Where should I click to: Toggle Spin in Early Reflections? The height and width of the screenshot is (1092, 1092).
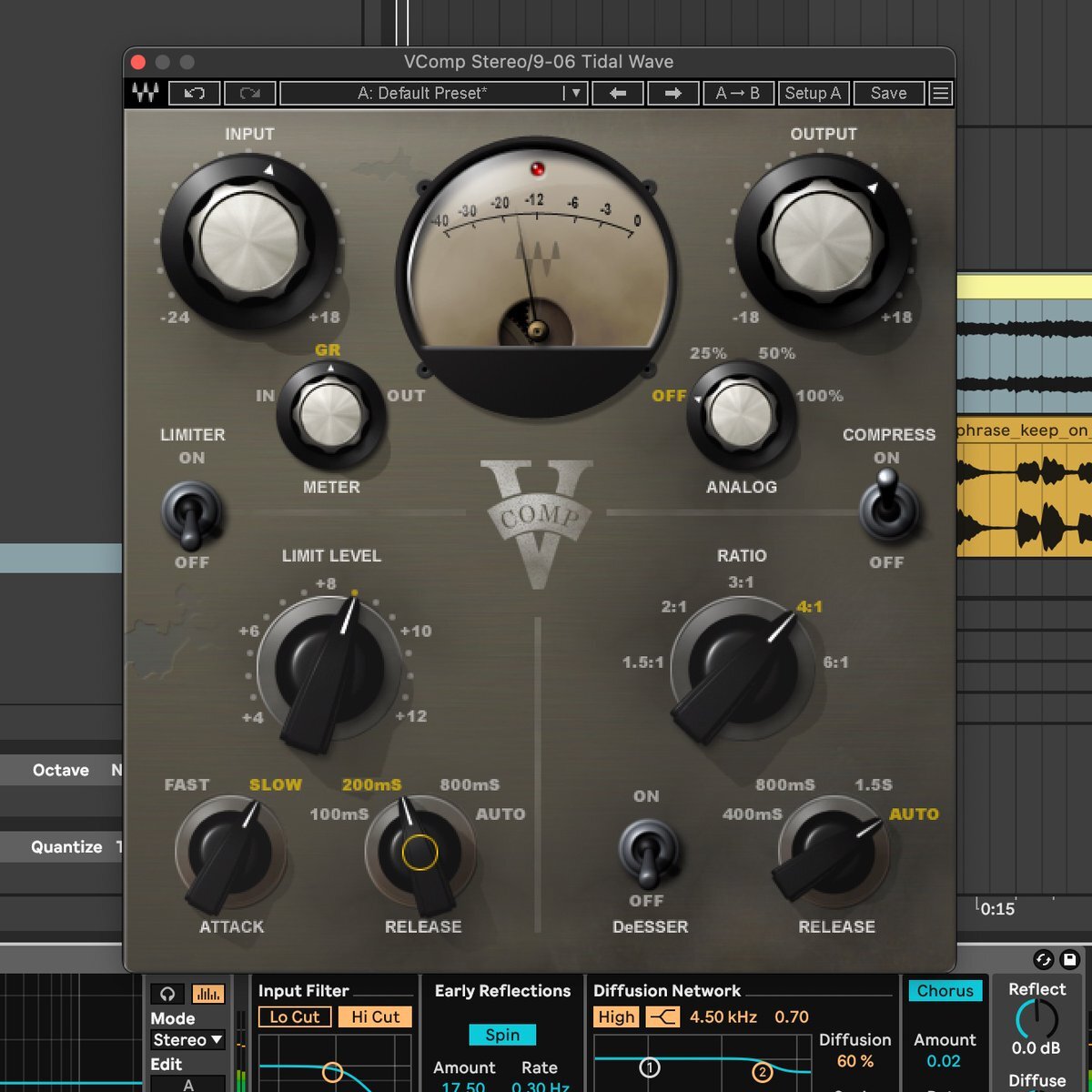pos(502,1035)
